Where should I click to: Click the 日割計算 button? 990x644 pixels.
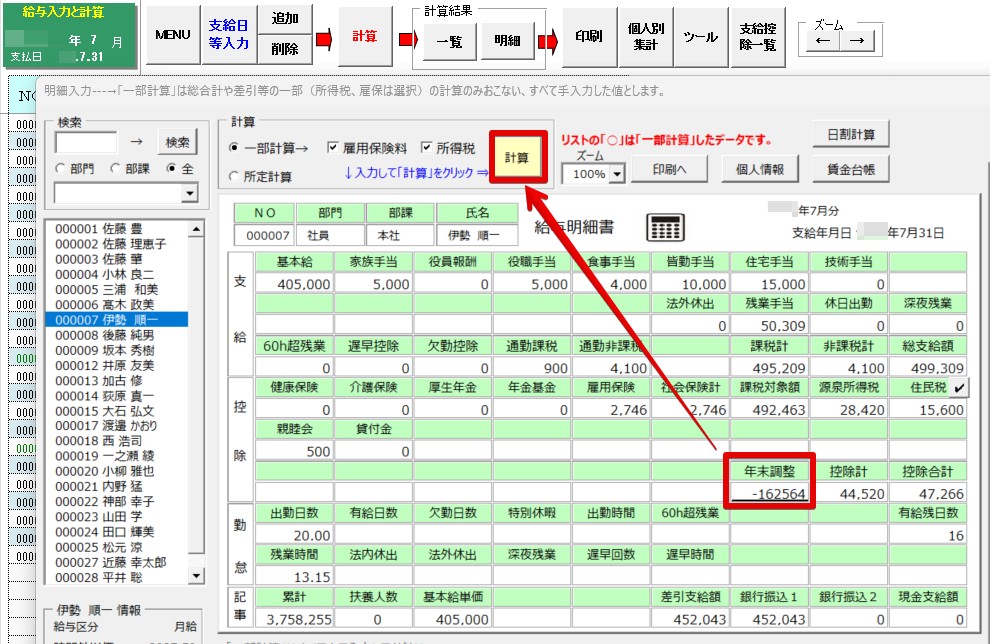[850, 135]
